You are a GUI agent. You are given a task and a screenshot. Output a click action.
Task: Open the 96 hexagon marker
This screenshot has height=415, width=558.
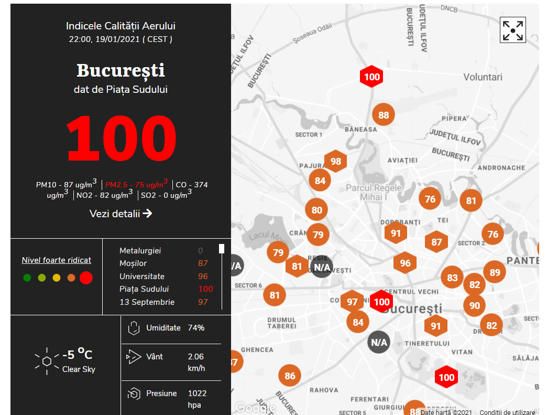coord(405,263)
